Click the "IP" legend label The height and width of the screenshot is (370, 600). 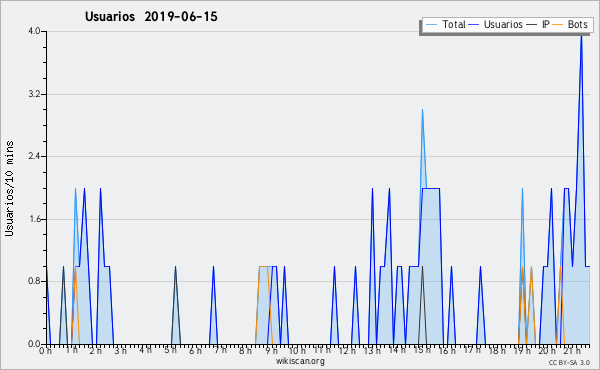(546, 24)
